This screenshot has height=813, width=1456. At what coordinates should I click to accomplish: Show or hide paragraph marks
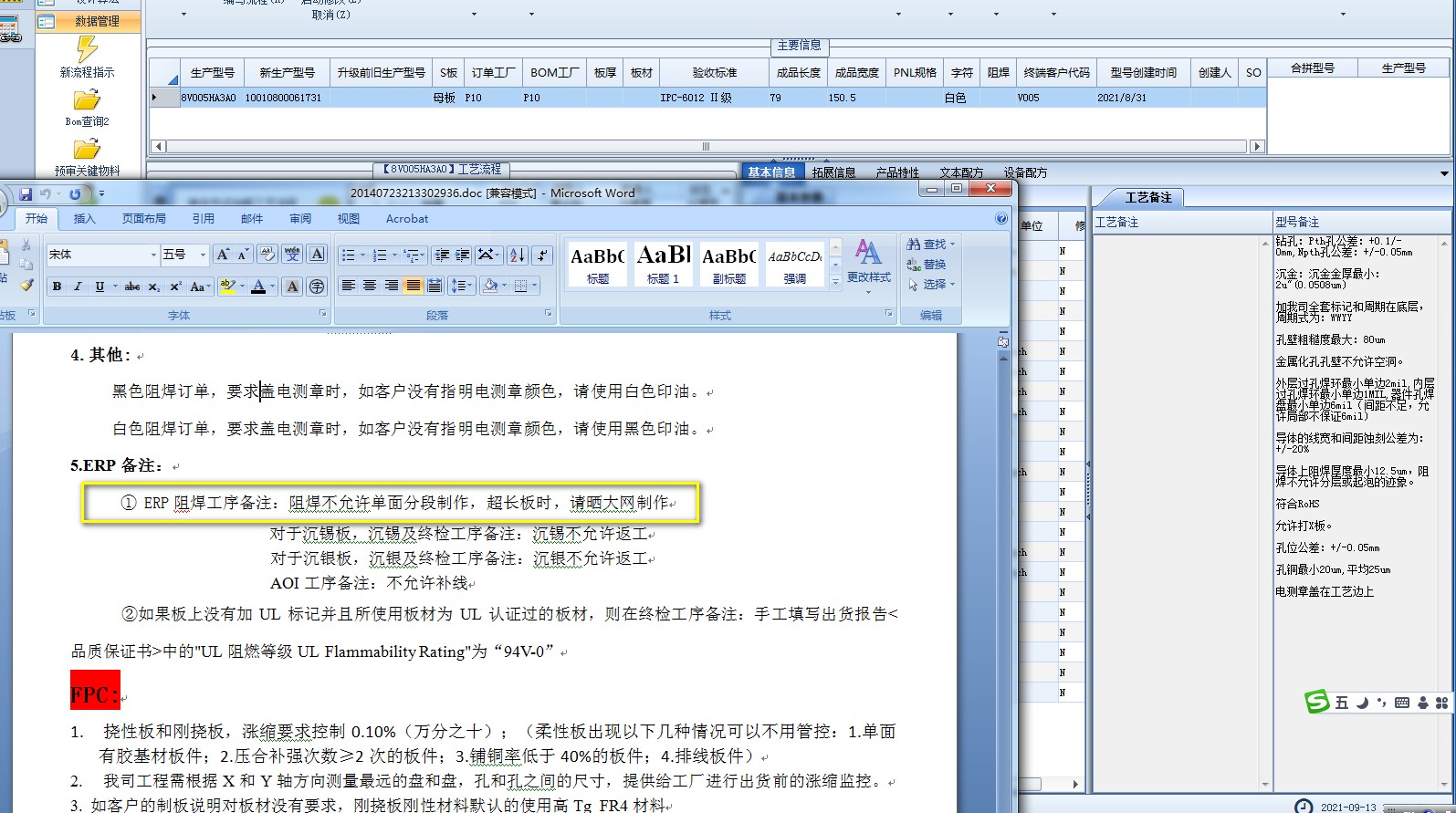click(x=542, y=255)
